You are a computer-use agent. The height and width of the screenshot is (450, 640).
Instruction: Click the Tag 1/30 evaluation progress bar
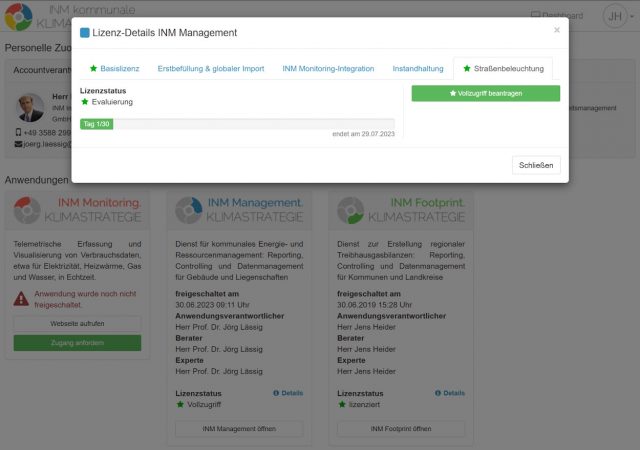(x=237, y=124)
